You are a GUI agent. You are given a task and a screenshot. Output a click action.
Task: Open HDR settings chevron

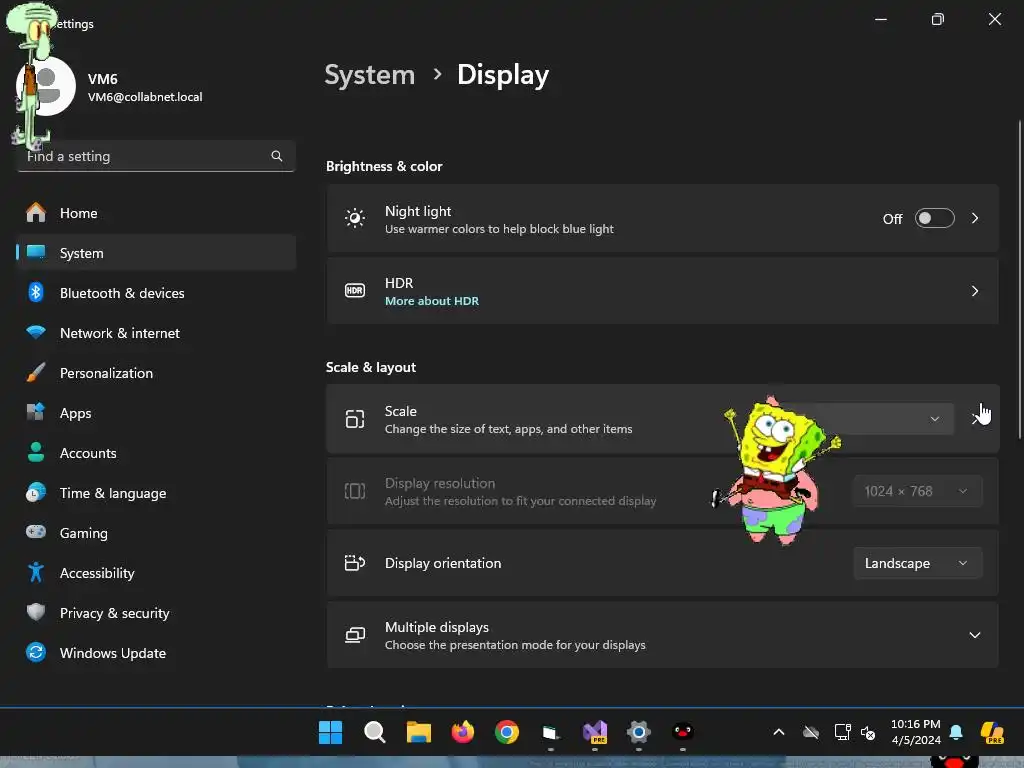point(975,291)
